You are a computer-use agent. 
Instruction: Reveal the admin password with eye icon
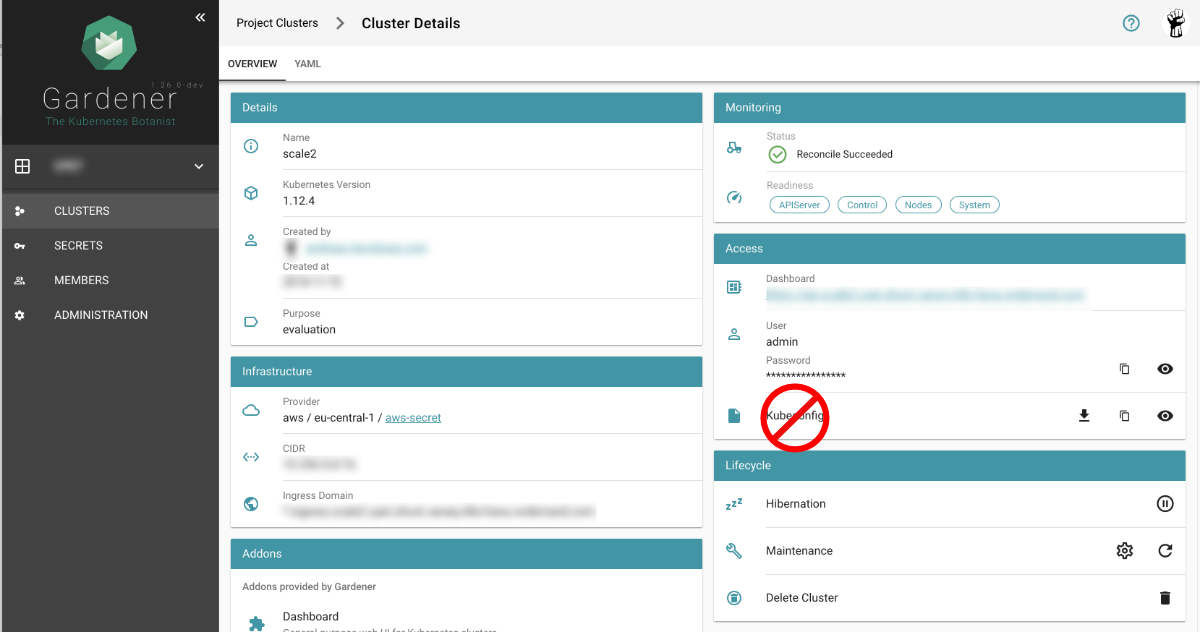(1165, 369)
